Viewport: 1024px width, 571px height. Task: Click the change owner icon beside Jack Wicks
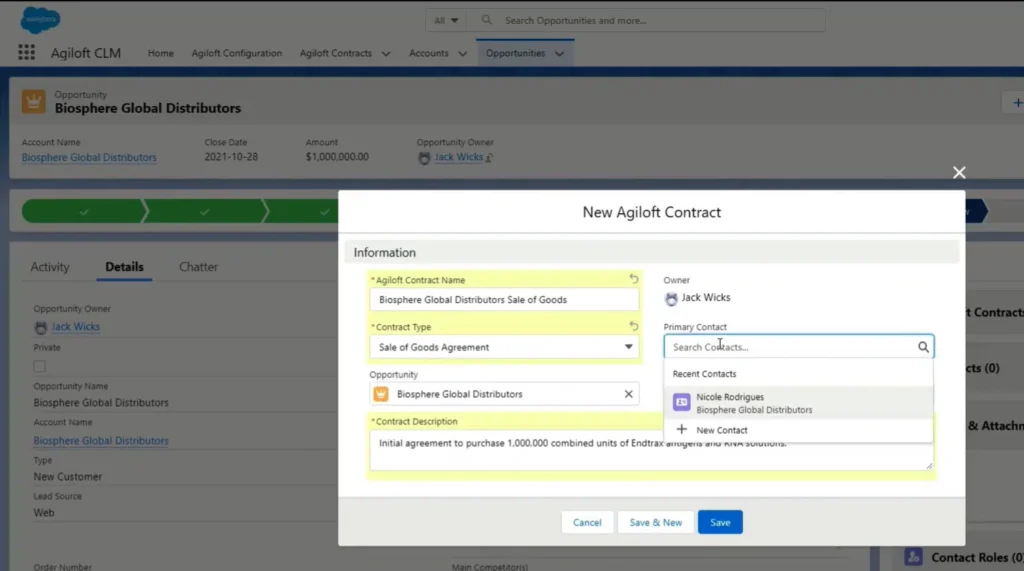(489, 157)
